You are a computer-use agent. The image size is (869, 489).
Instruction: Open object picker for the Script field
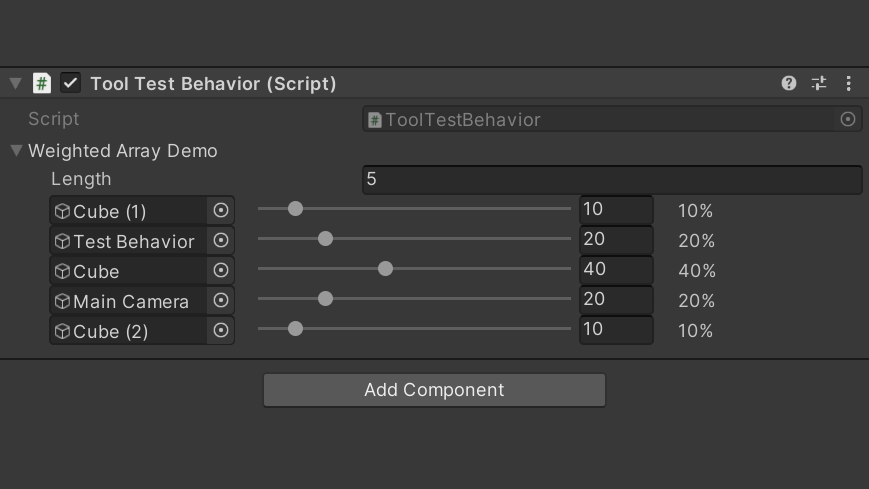(x=848, y=119)
